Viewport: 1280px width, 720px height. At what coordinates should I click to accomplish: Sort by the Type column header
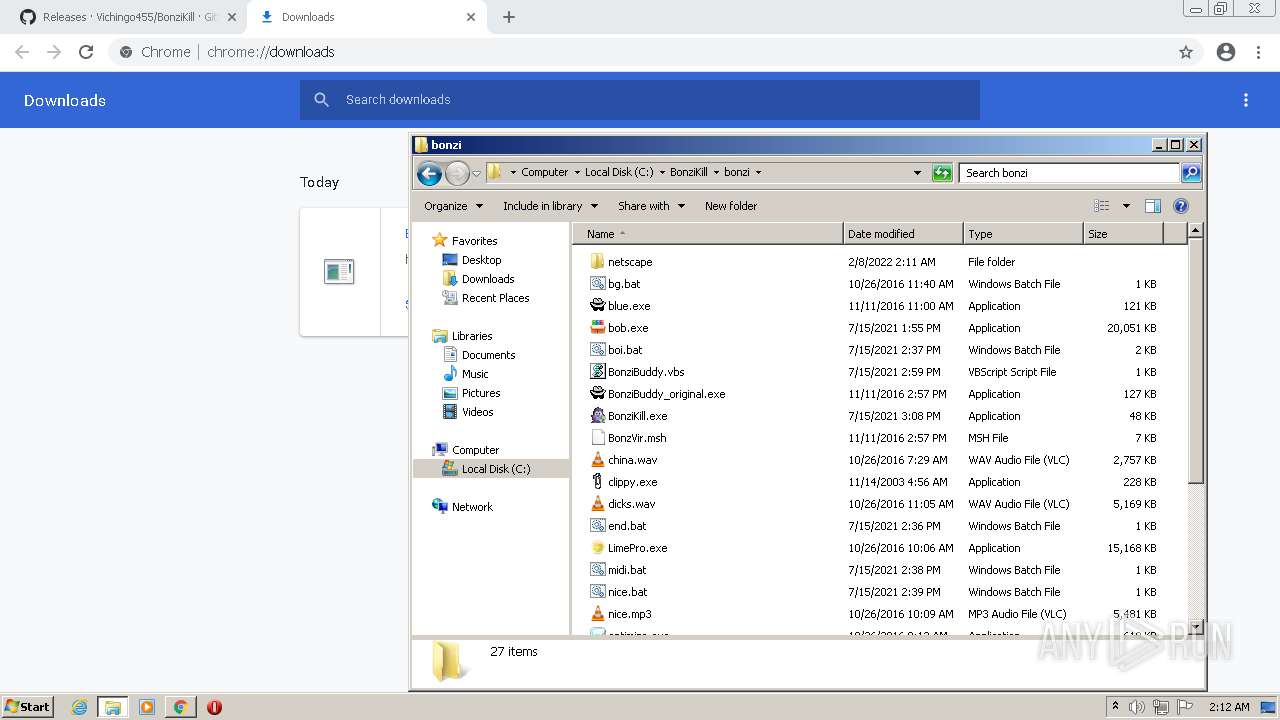coord(1023,234)
